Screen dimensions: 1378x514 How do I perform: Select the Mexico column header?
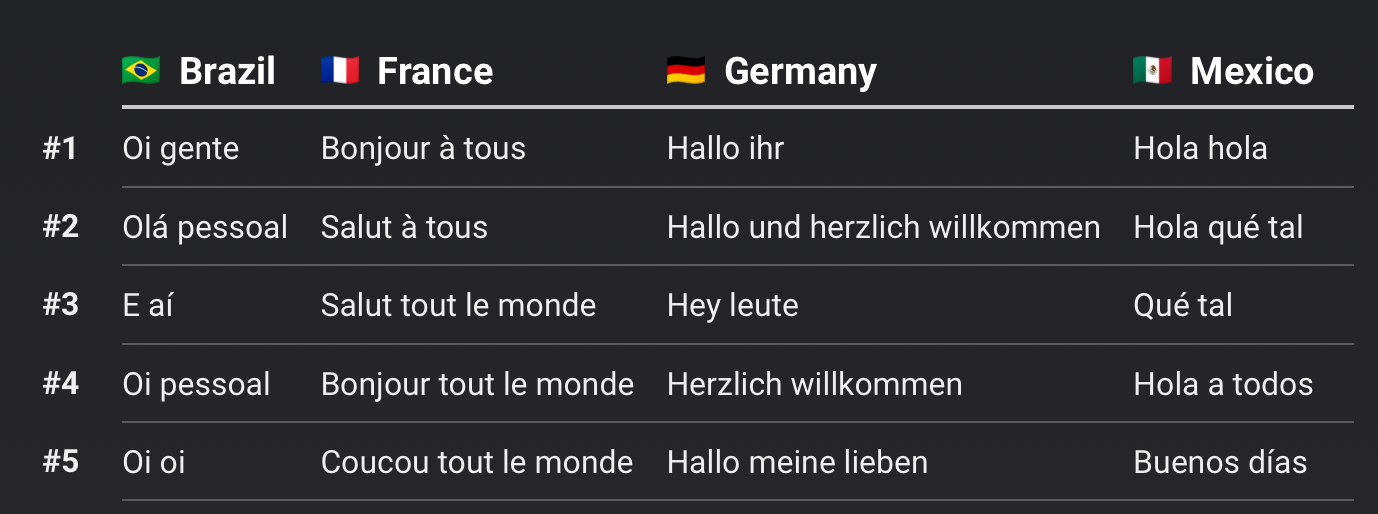pos(1252,71)
